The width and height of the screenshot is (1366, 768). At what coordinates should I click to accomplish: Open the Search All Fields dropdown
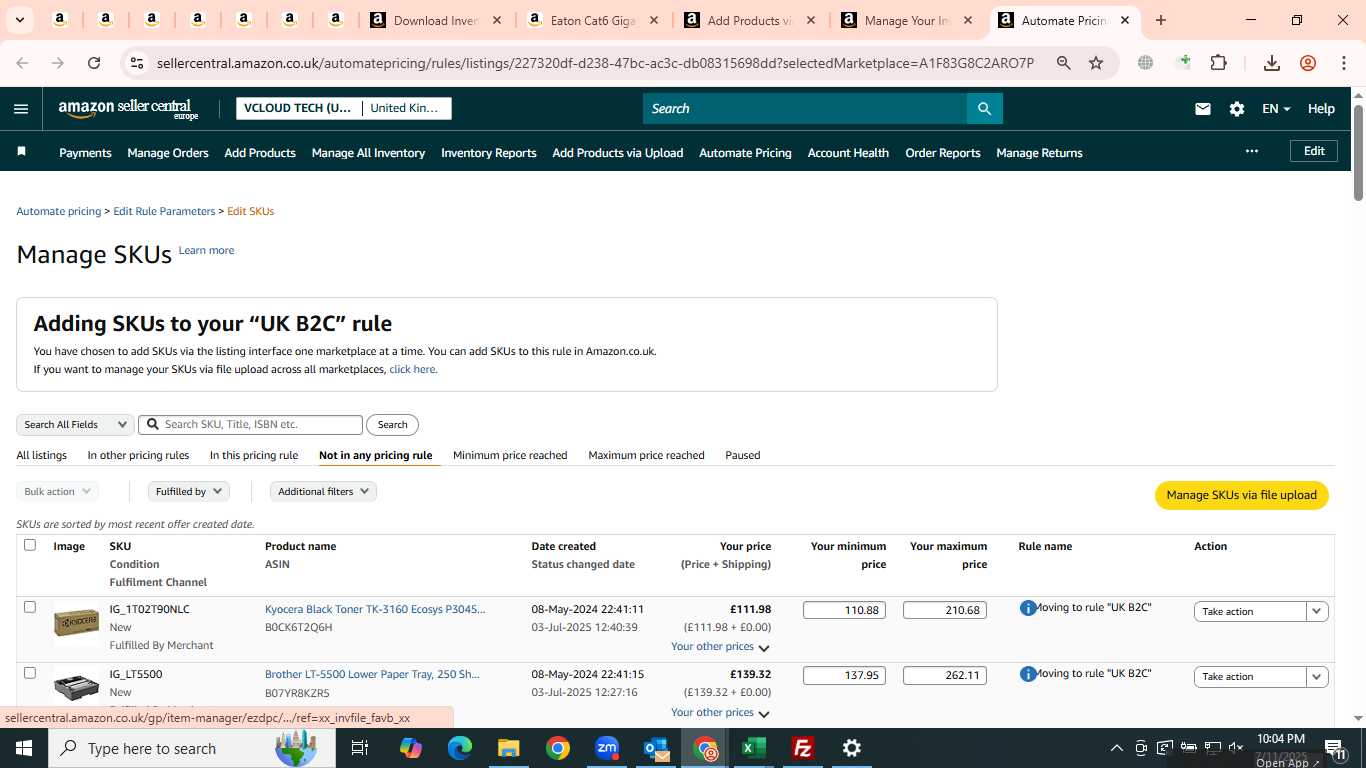(x=75, y=425)
